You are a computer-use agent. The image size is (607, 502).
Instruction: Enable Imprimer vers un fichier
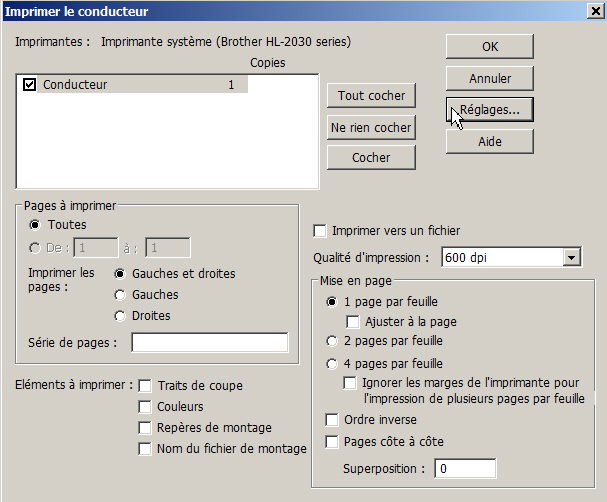321,231
